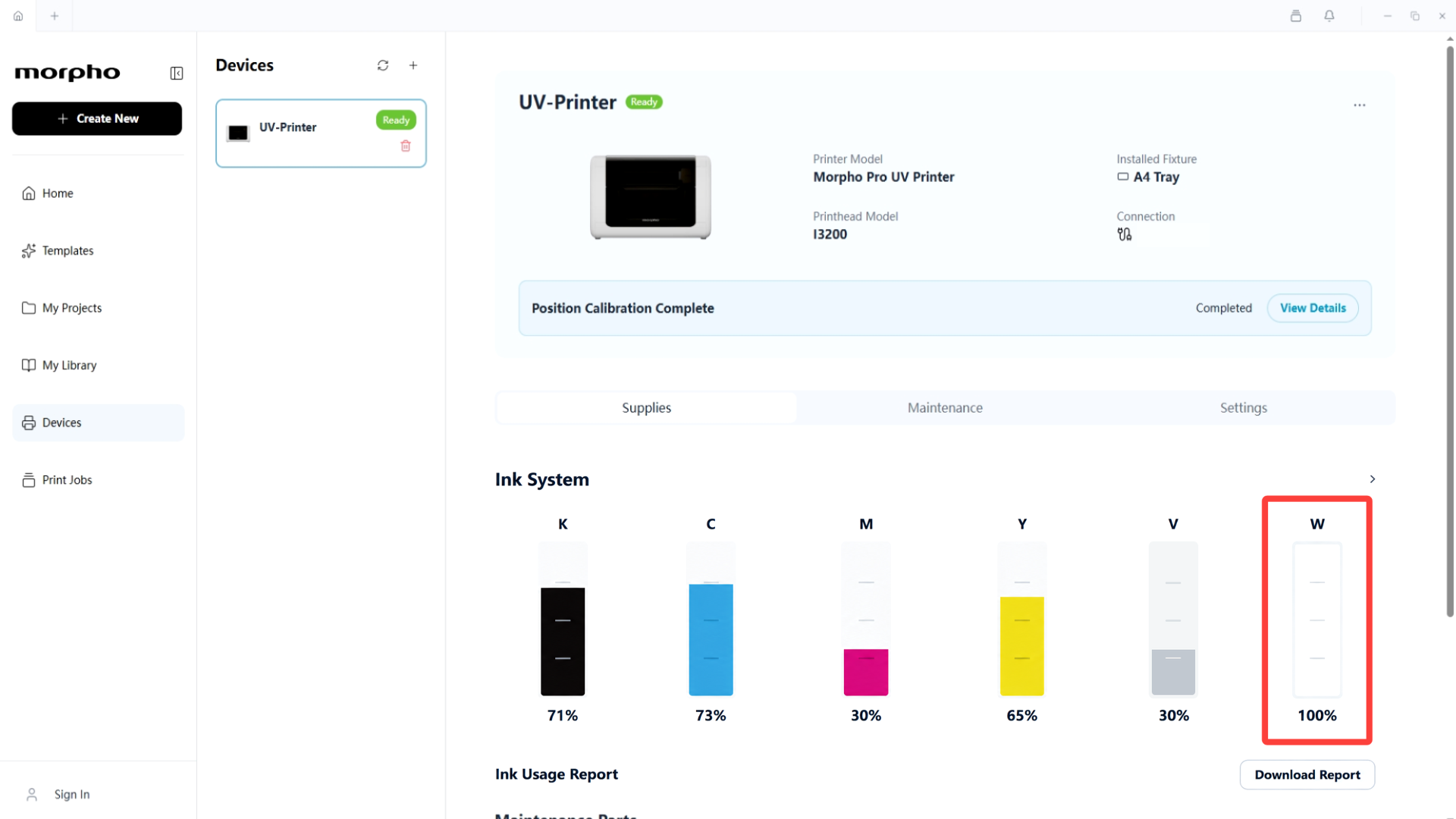Click the large Morpho Pro UV Printer image
This screenshot has width=1456, height=819.
[651, 197]
